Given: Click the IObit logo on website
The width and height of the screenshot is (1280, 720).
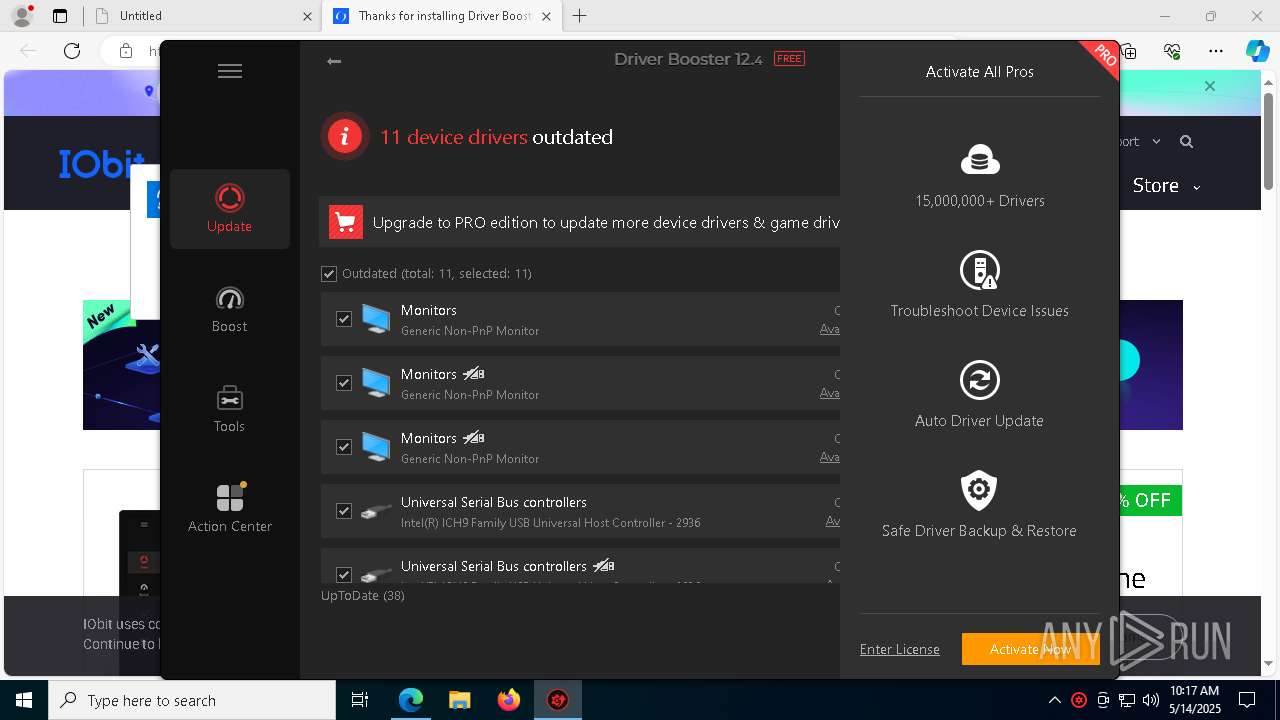Looking at the screenshot, I should pos(102,164).
